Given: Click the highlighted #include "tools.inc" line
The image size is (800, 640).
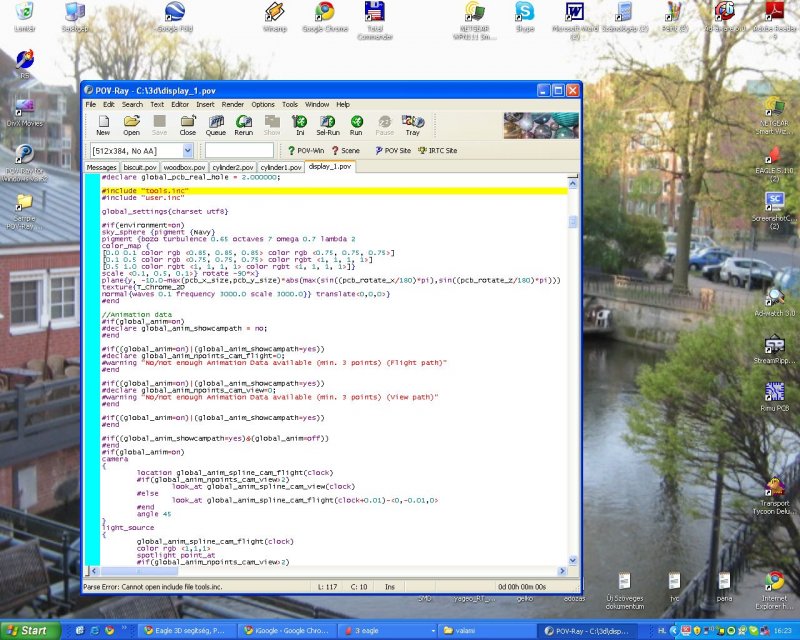Looking at the screenshot, I should (334, 191).
